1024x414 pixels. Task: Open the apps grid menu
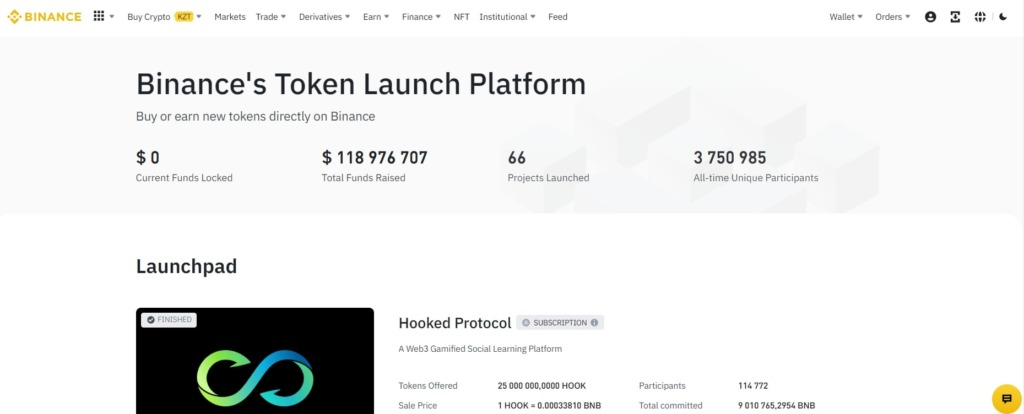pyautogui.click(x=98, y=17)
